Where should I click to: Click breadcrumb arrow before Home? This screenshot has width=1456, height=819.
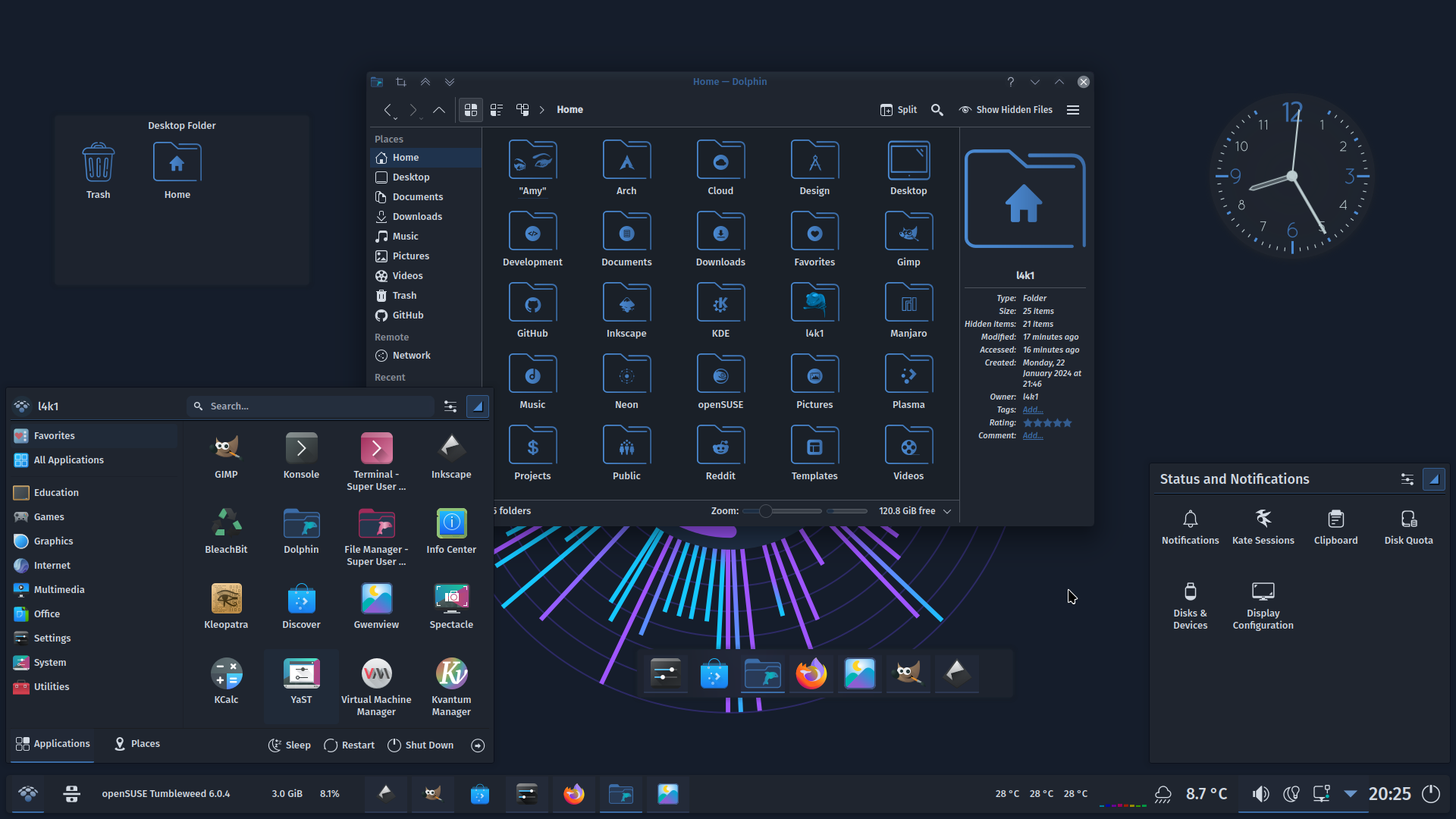tap(542, 110)
